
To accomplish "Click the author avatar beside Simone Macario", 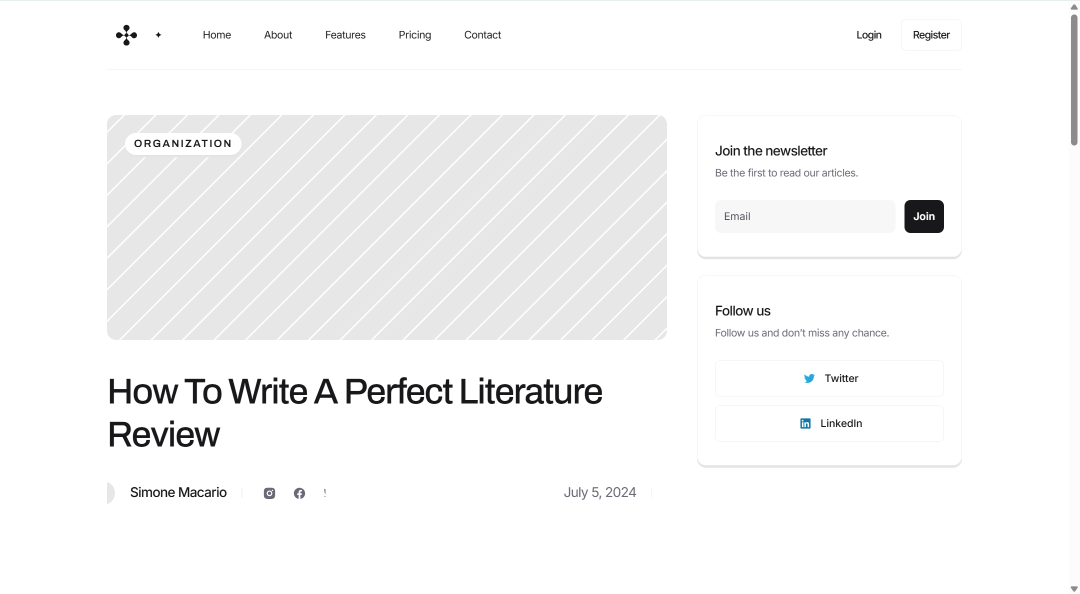I will tap(111, 493).
